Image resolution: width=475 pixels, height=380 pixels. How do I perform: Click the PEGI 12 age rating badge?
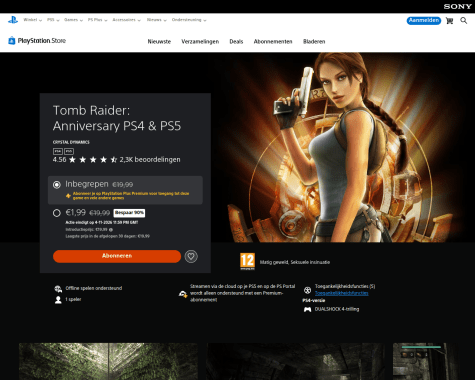pos(247,261)
